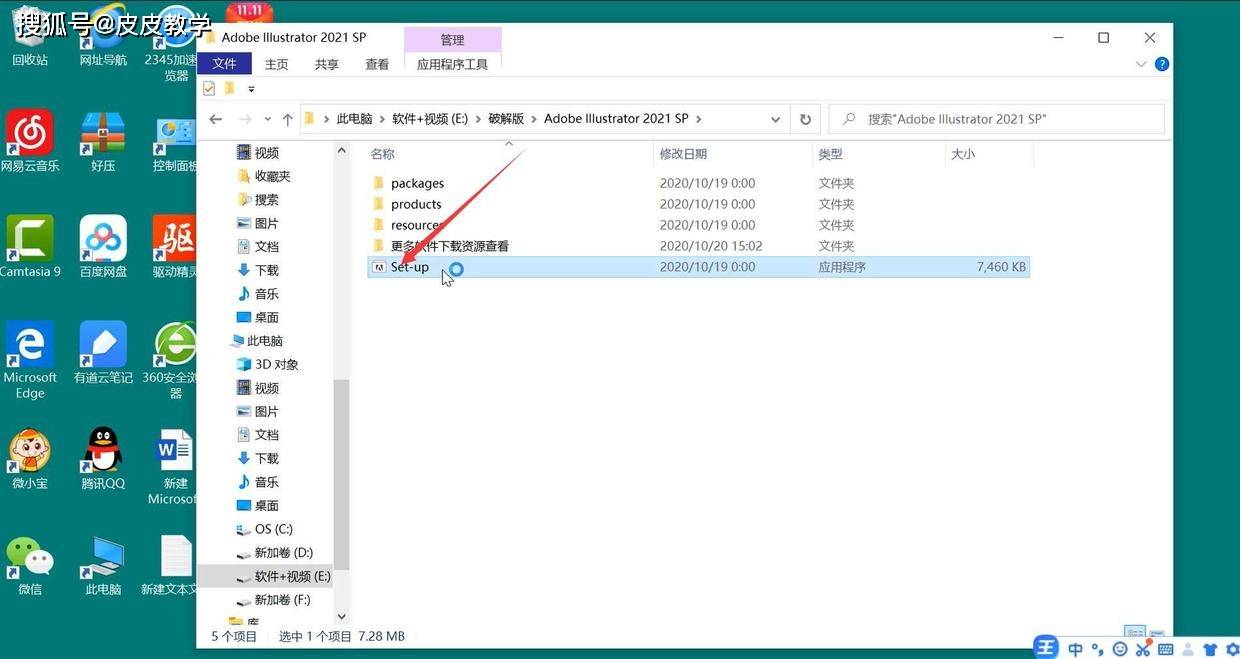Click the navigation pane vertical scrollbar
The image size is (1240, 659).
tap(341, 470)
